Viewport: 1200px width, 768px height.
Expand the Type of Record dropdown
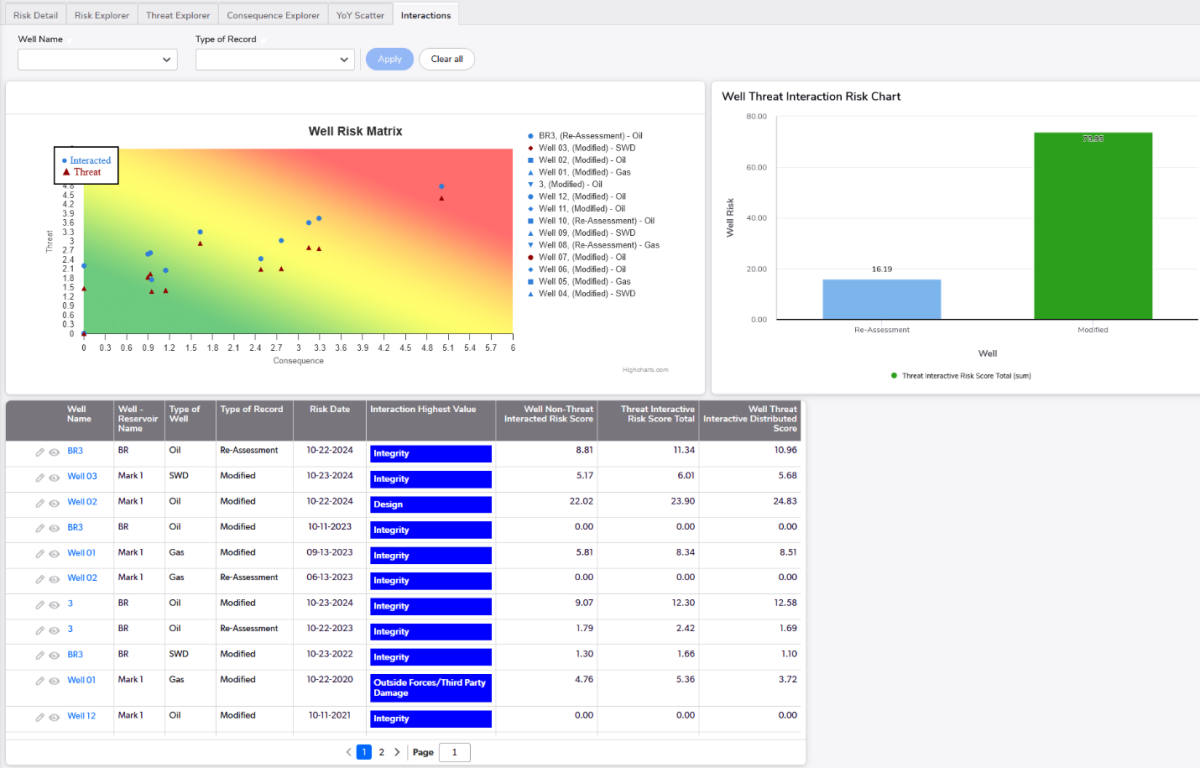tap(275, 60)
